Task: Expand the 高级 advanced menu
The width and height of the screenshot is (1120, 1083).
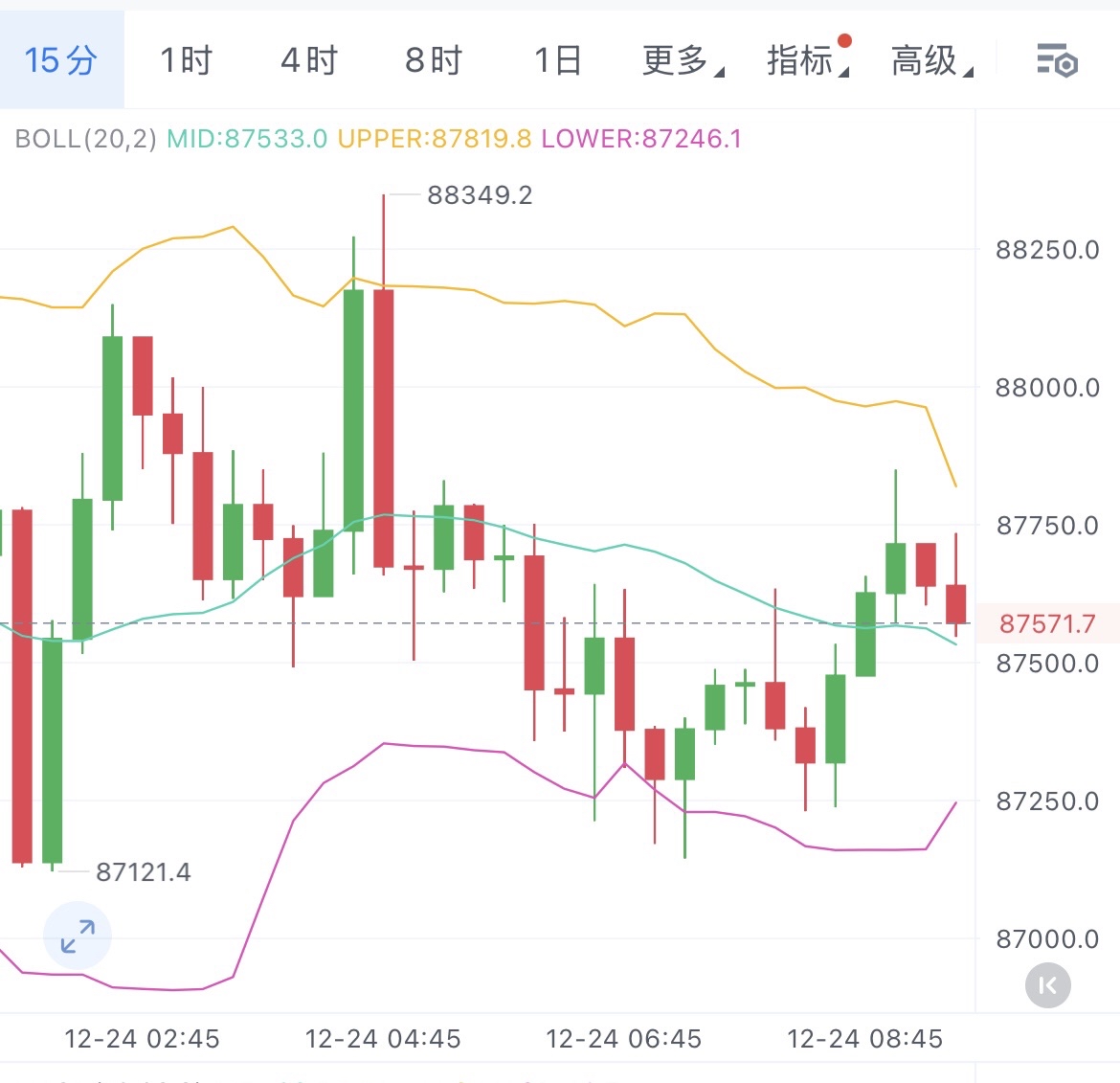Action: coord(930,60)
